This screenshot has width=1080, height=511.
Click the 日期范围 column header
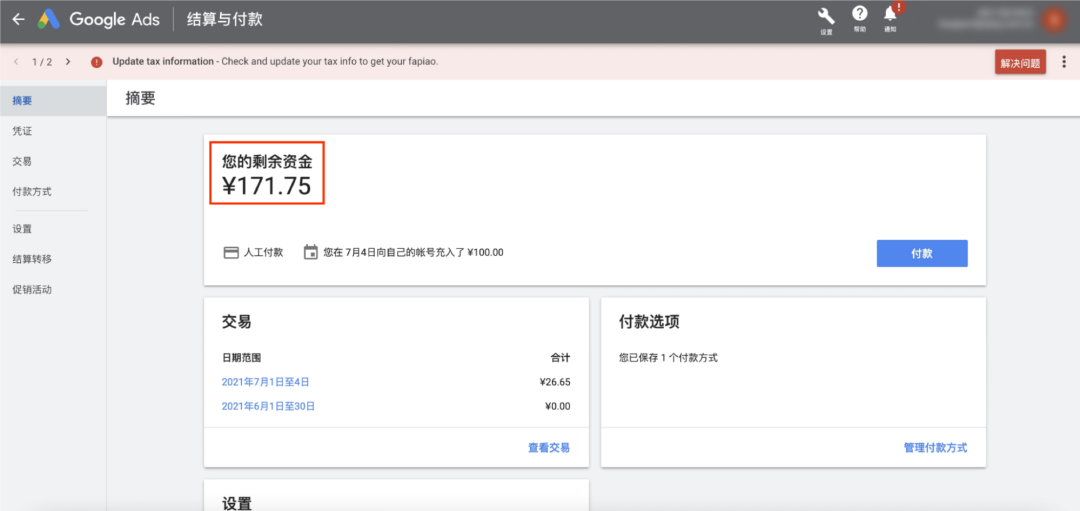pyautogui.click(x=241, y=357)
